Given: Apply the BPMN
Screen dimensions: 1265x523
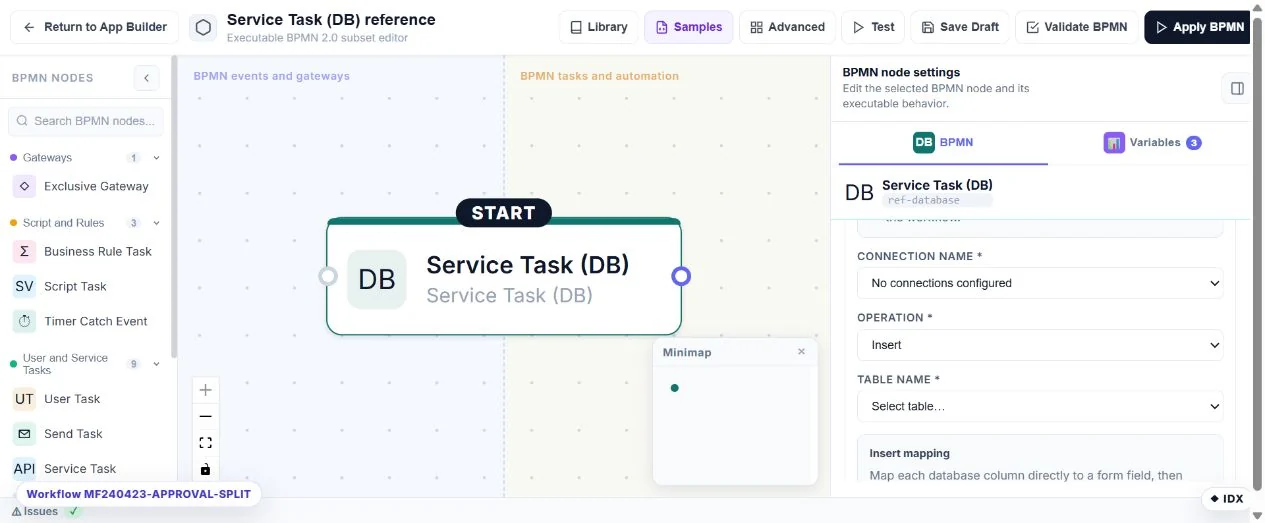Looking at the screenshot, I should coord(1199,27).
